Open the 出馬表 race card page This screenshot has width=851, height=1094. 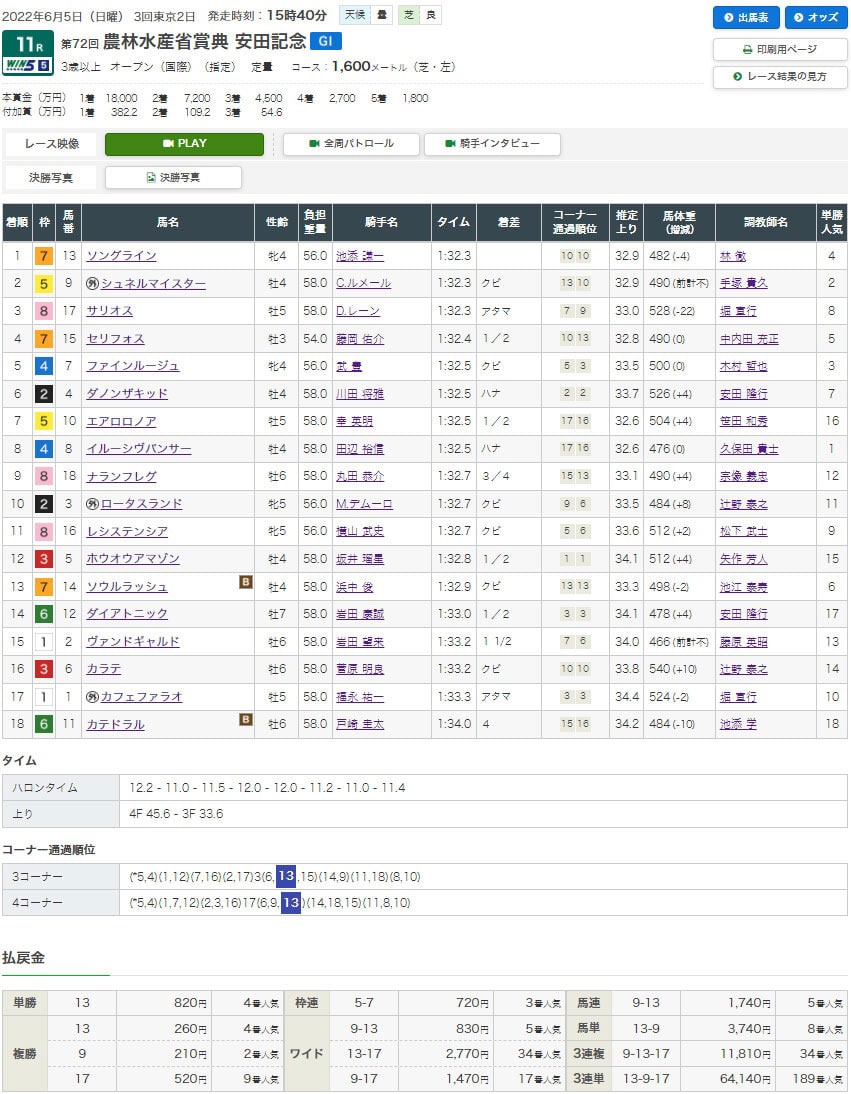[x=746, y=17]
